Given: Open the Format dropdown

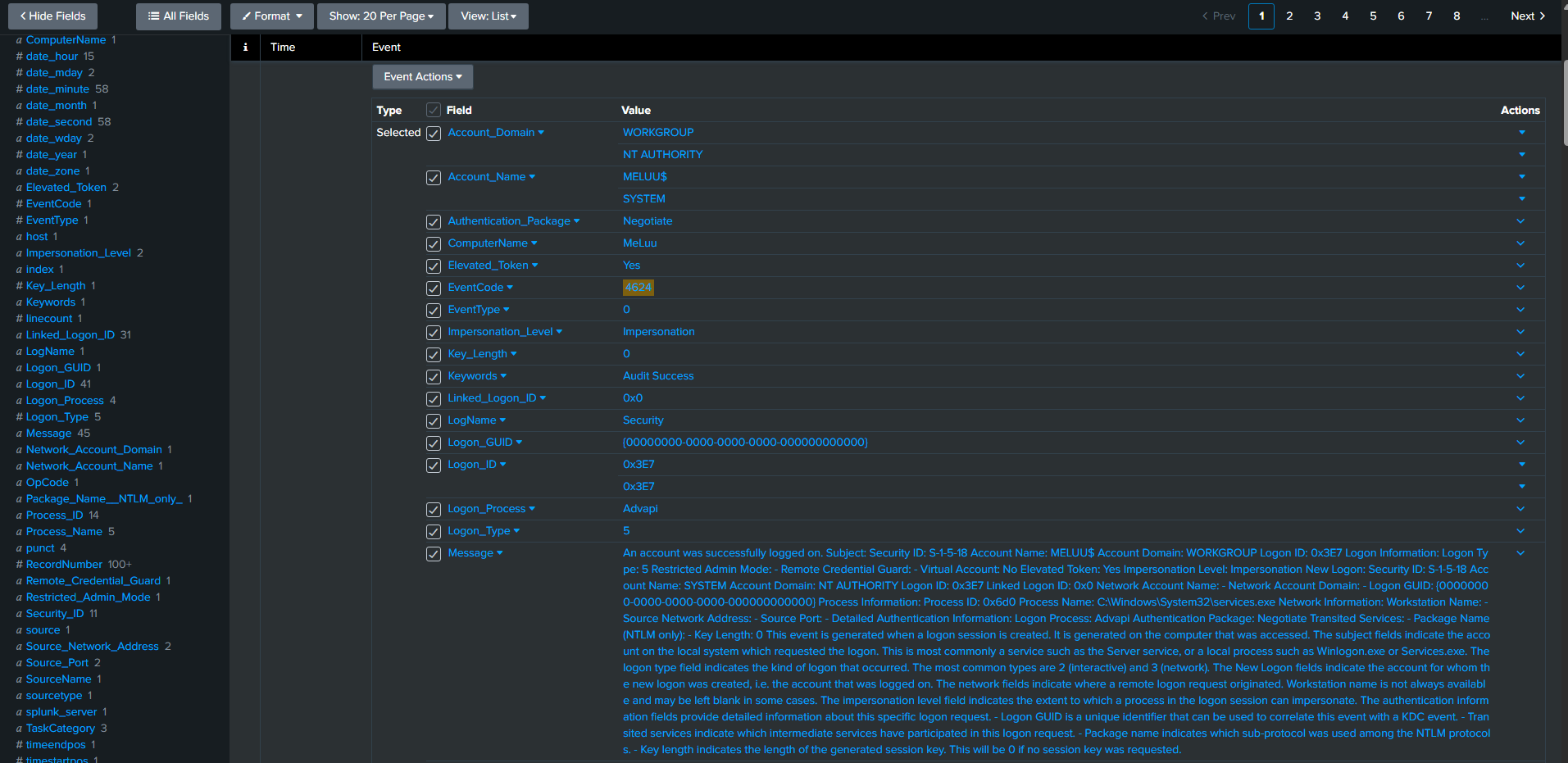Looking at the screenshot, I should (272, 16).
